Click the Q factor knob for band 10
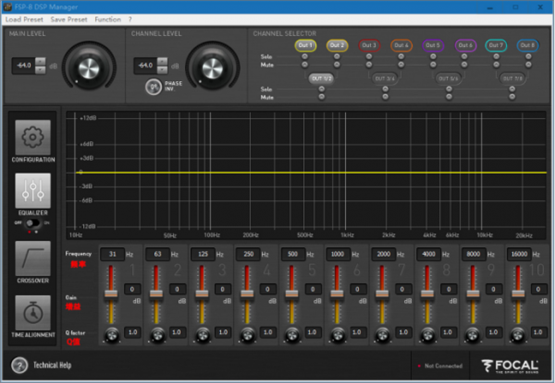555x383 pixels. [518, 335]
